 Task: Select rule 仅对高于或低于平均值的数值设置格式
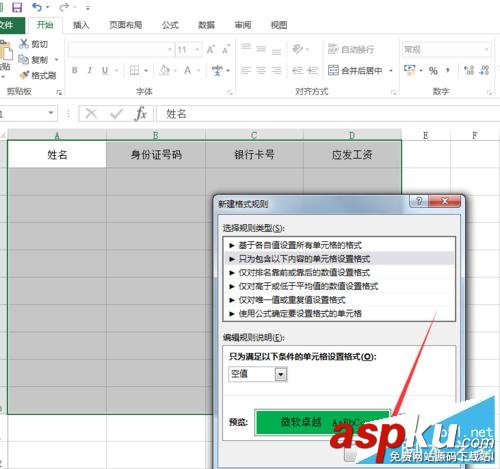[339, 286]
